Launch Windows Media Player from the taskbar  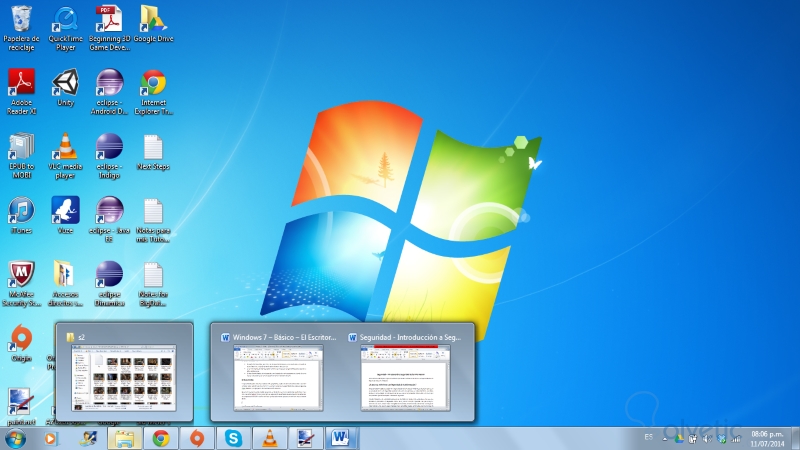click(x=51, y=439)
